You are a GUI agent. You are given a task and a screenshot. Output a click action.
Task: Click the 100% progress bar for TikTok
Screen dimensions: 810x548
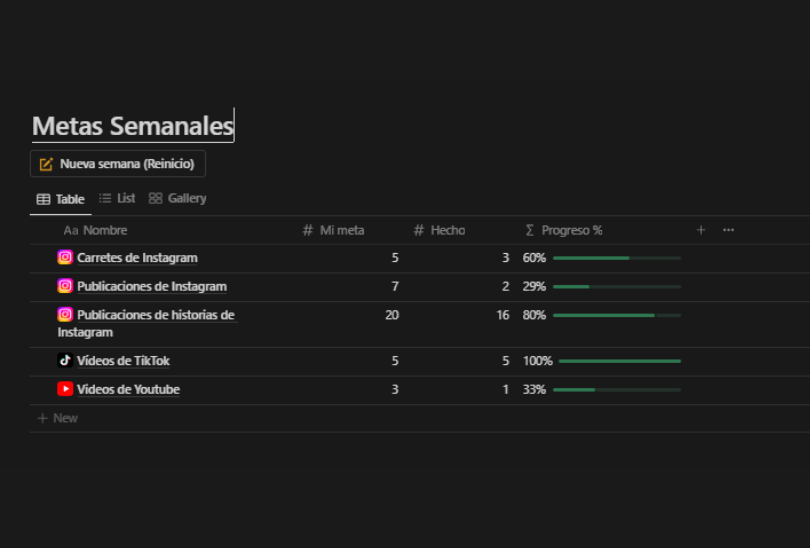pyautogui.click(x=619, y=361)
